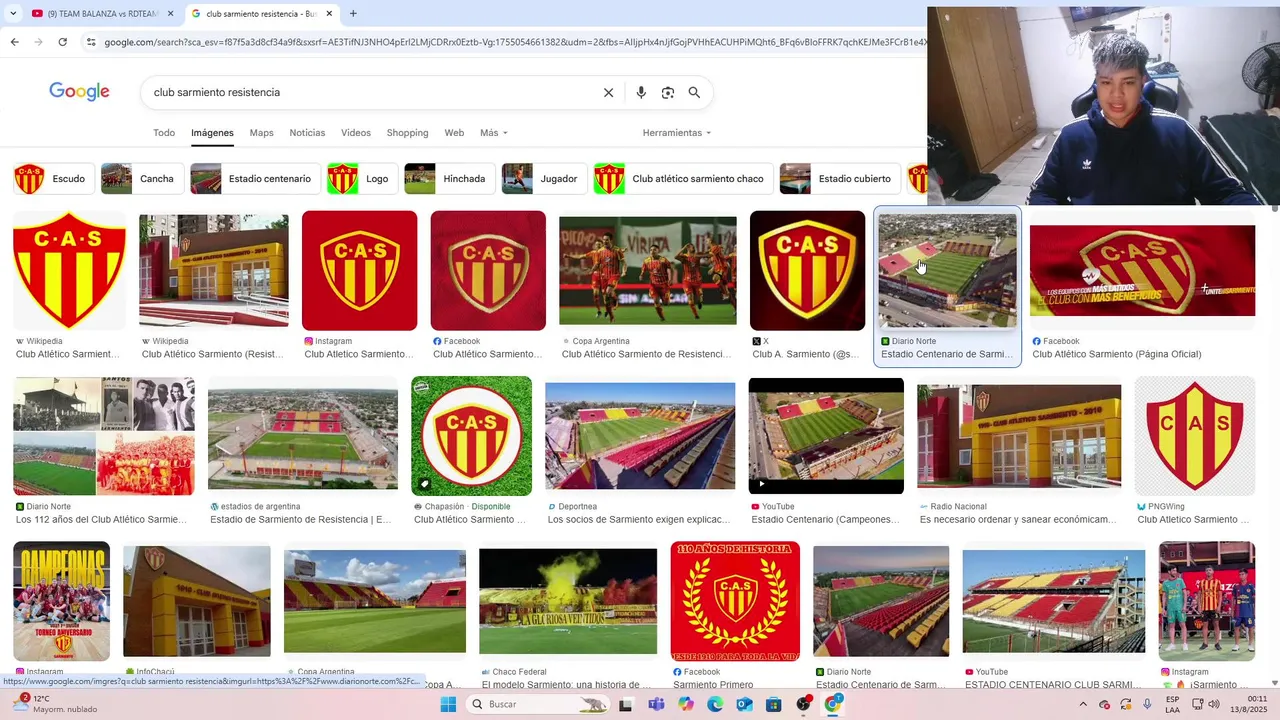Open Outlook from the taskbar
This screenshot has height=720, width=1280.
pos(744,704)
